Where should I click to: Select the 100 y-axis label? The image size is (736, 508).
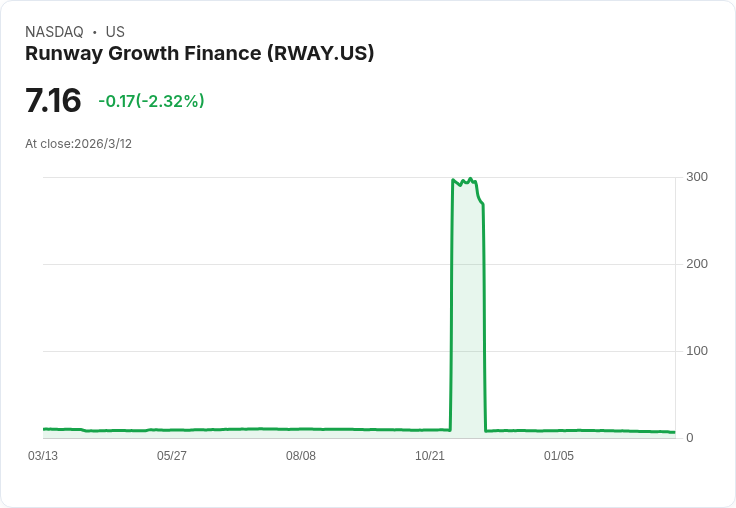[697, 351]
